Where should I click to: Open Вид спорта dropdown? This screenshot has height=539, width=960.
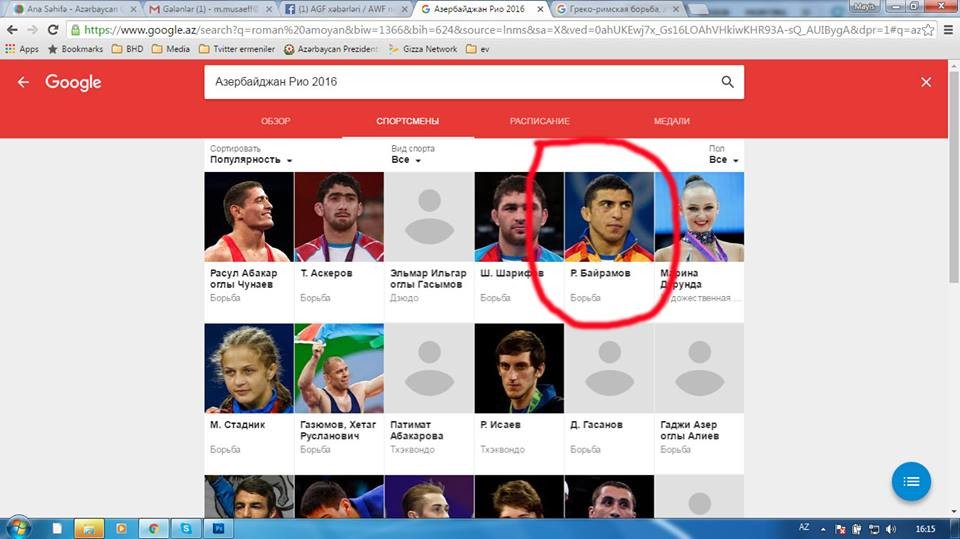(413, 154)
